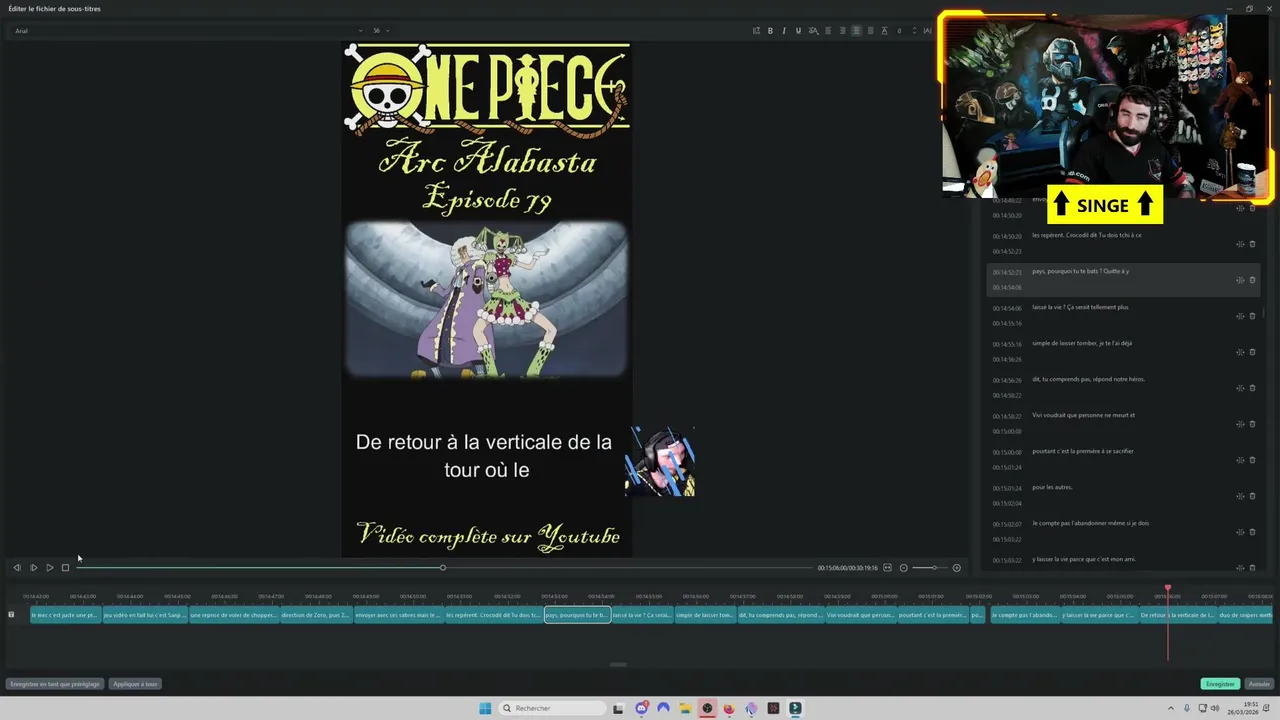
Task: Click the start time 00:14:52:23 field
Action: pos(1007,272)
